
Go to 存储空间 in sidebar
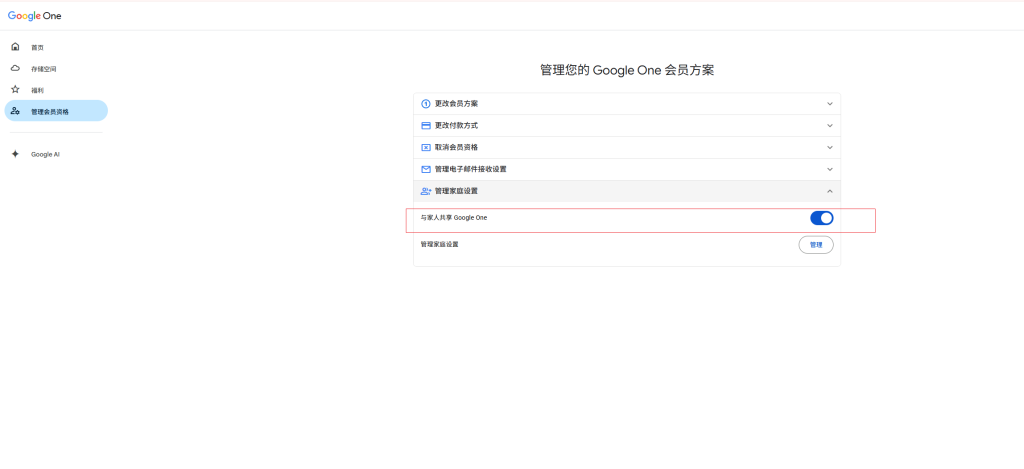[43, 69]
